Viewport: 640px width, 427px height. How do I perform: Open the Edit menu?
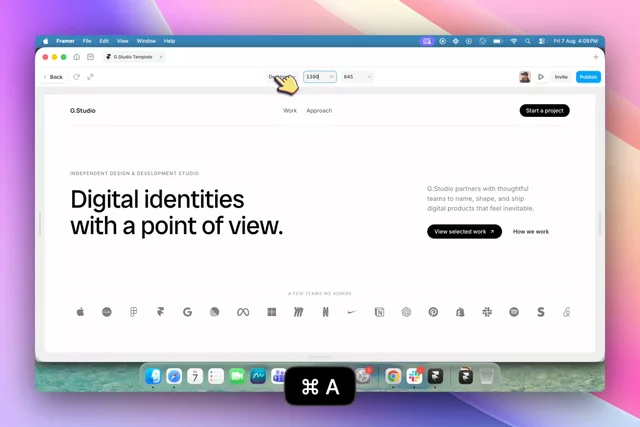(104, 41)
